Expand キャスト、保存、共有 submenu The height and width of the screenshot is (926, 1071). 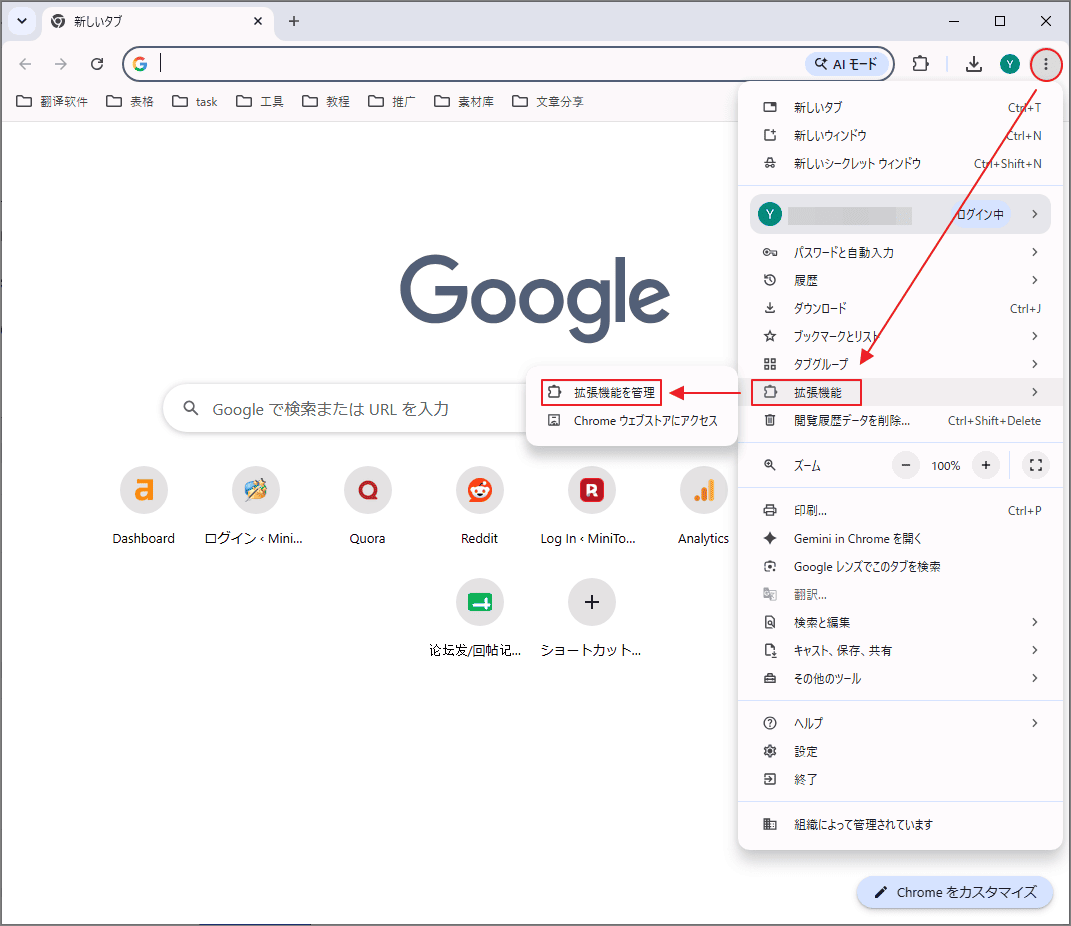point(901,650)
